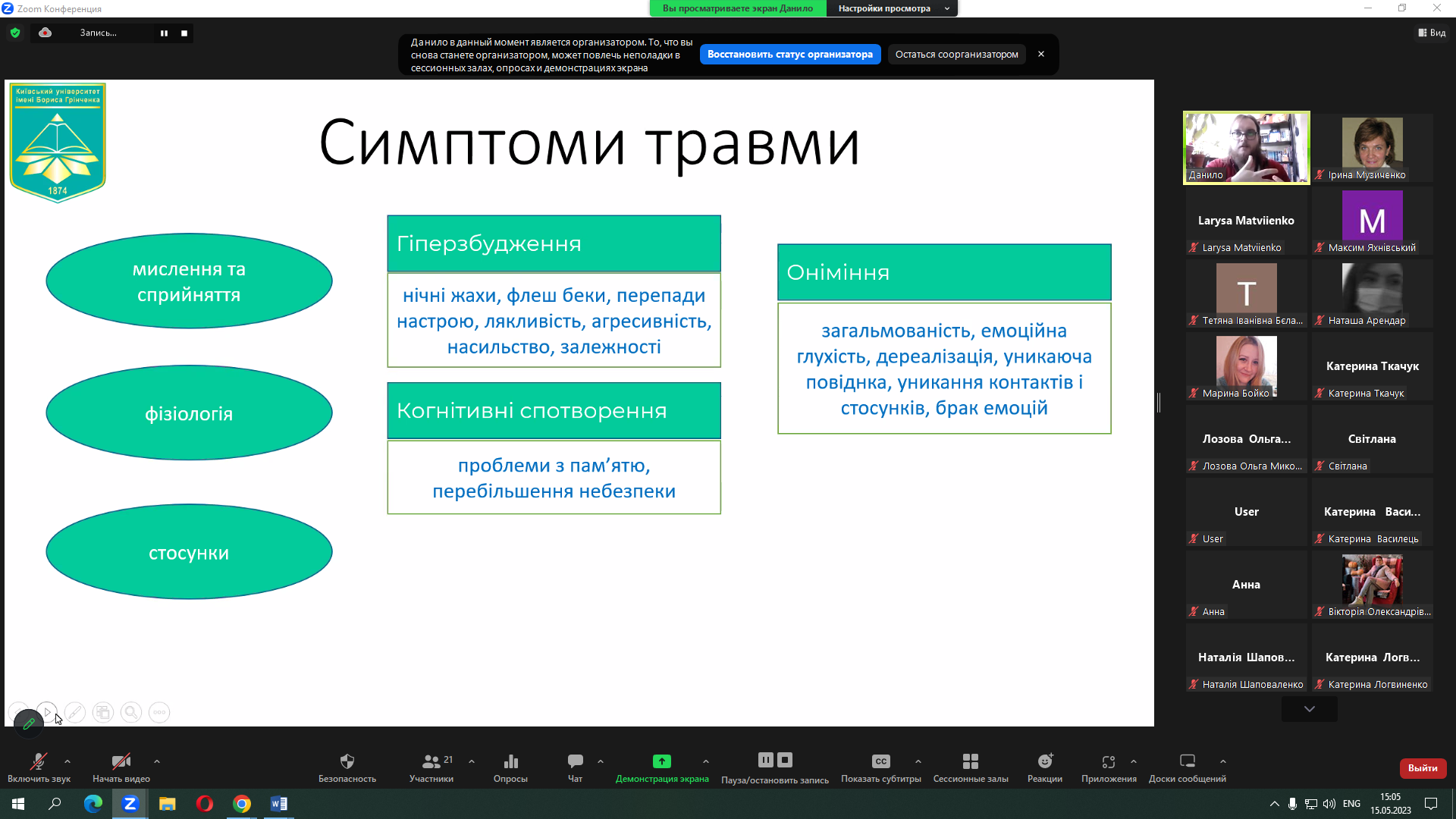Viewport: 1456px width, 819px height.
Task: Open the Вид view menu
Action: [1432, 33]
